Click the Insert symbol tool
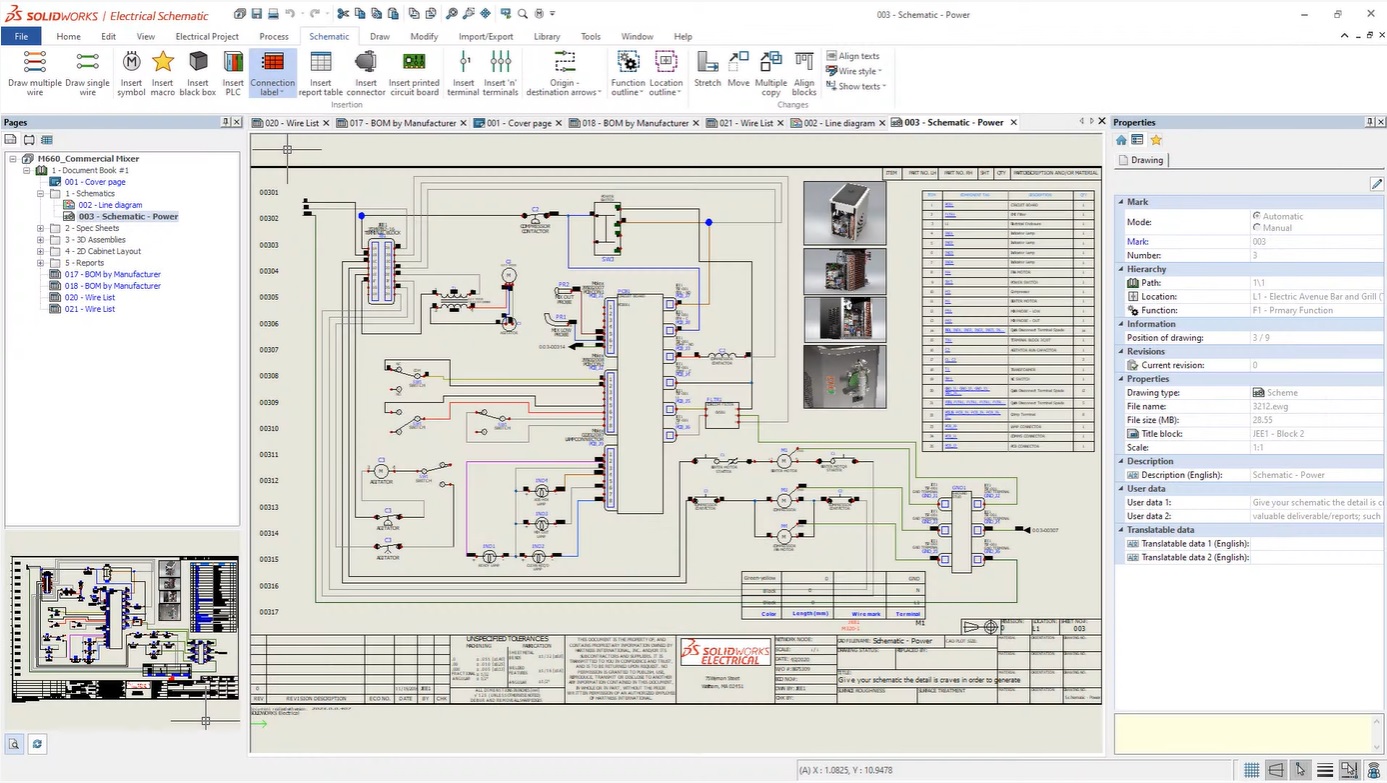 131,73
